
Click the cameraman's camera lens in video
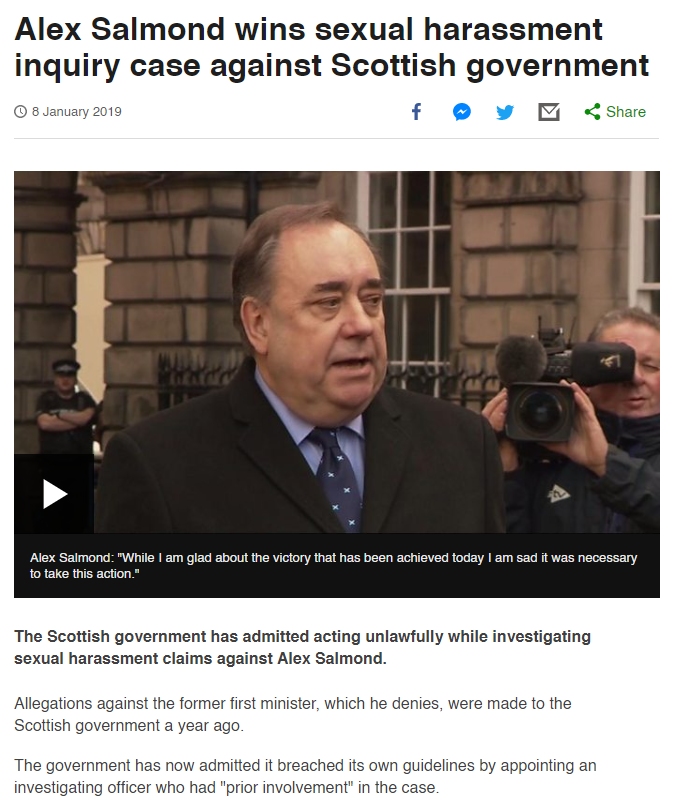(x=539, y=412)
